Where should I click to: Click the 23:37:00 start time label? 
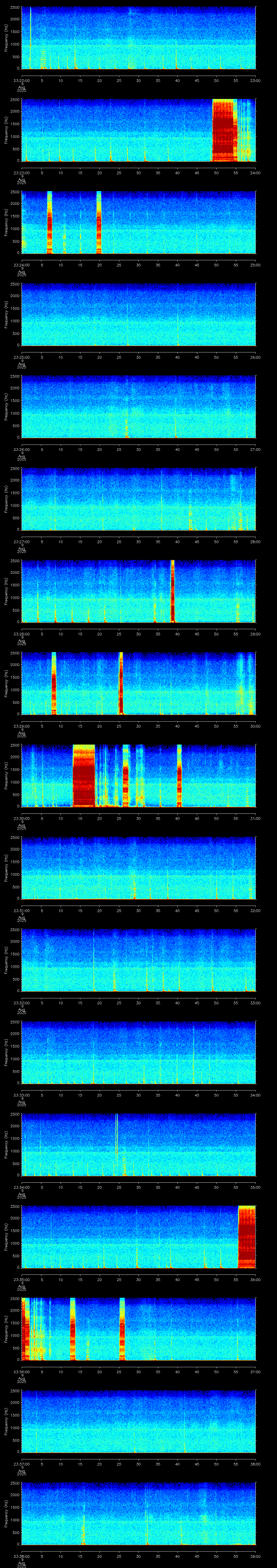click(21, 1464)
